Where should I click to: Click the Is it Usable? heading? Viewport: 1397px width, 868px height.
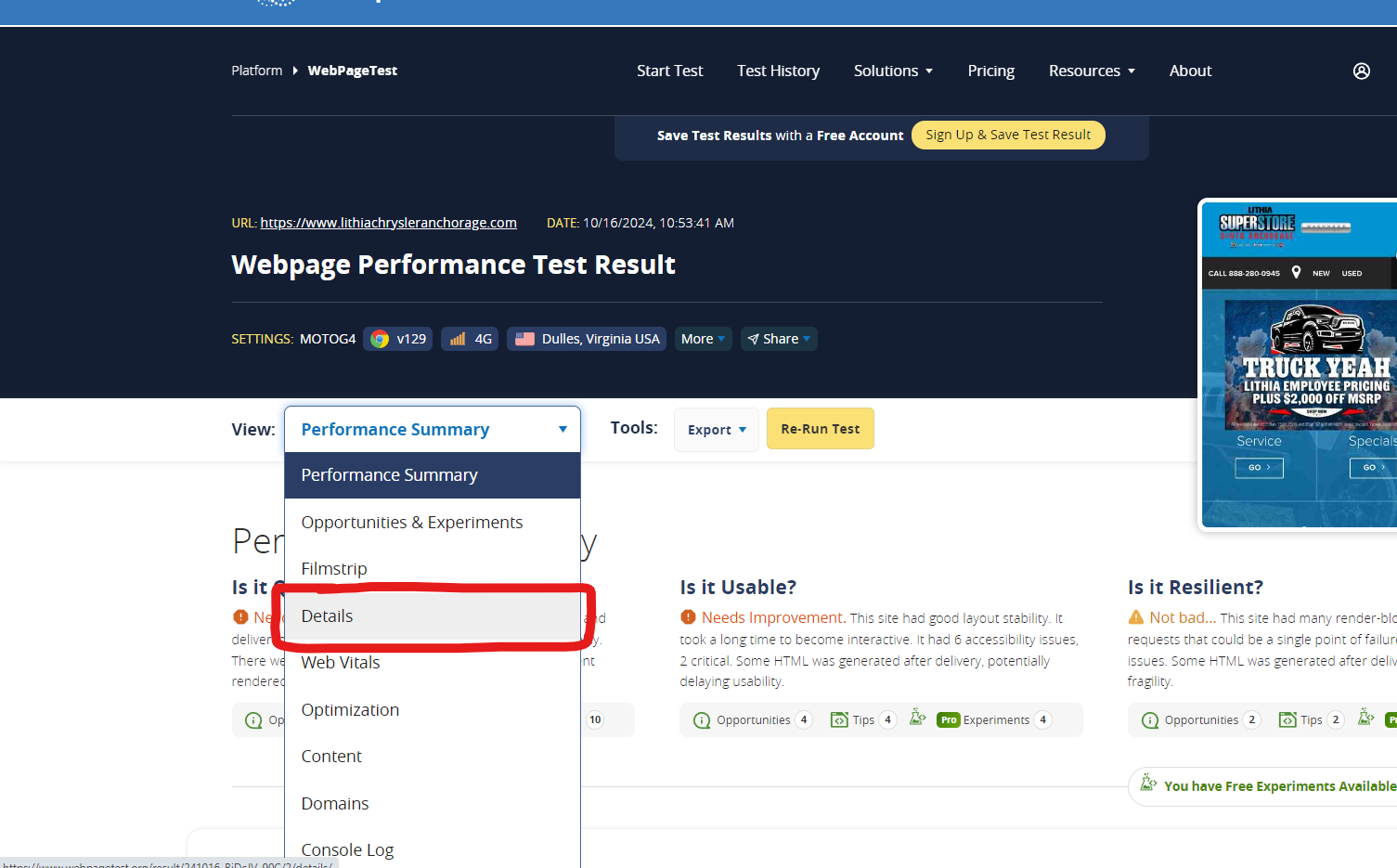pos(738,588)
